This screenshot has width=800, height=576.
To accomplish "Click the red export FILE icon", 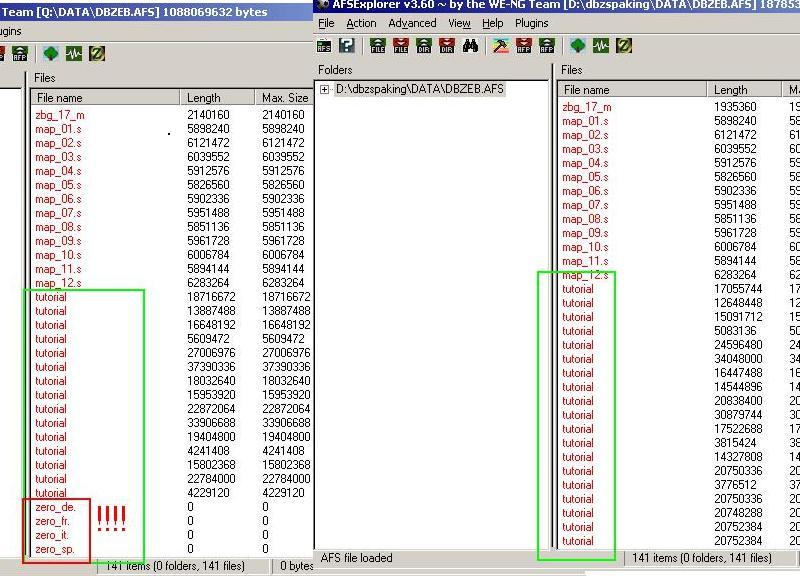I will [401, 46].
